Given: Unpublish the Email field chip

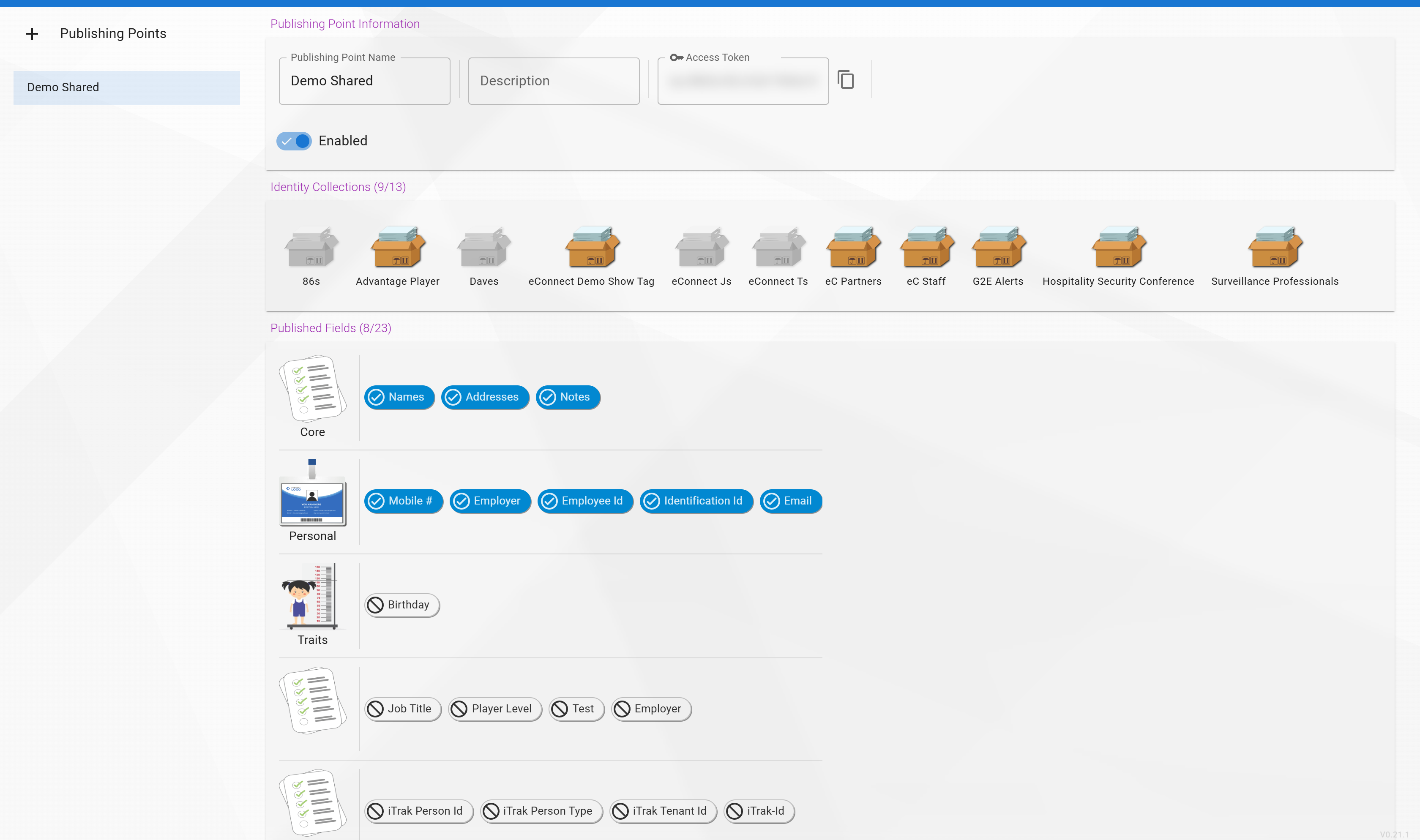Looking at the screenshot, I should (791, 501).
